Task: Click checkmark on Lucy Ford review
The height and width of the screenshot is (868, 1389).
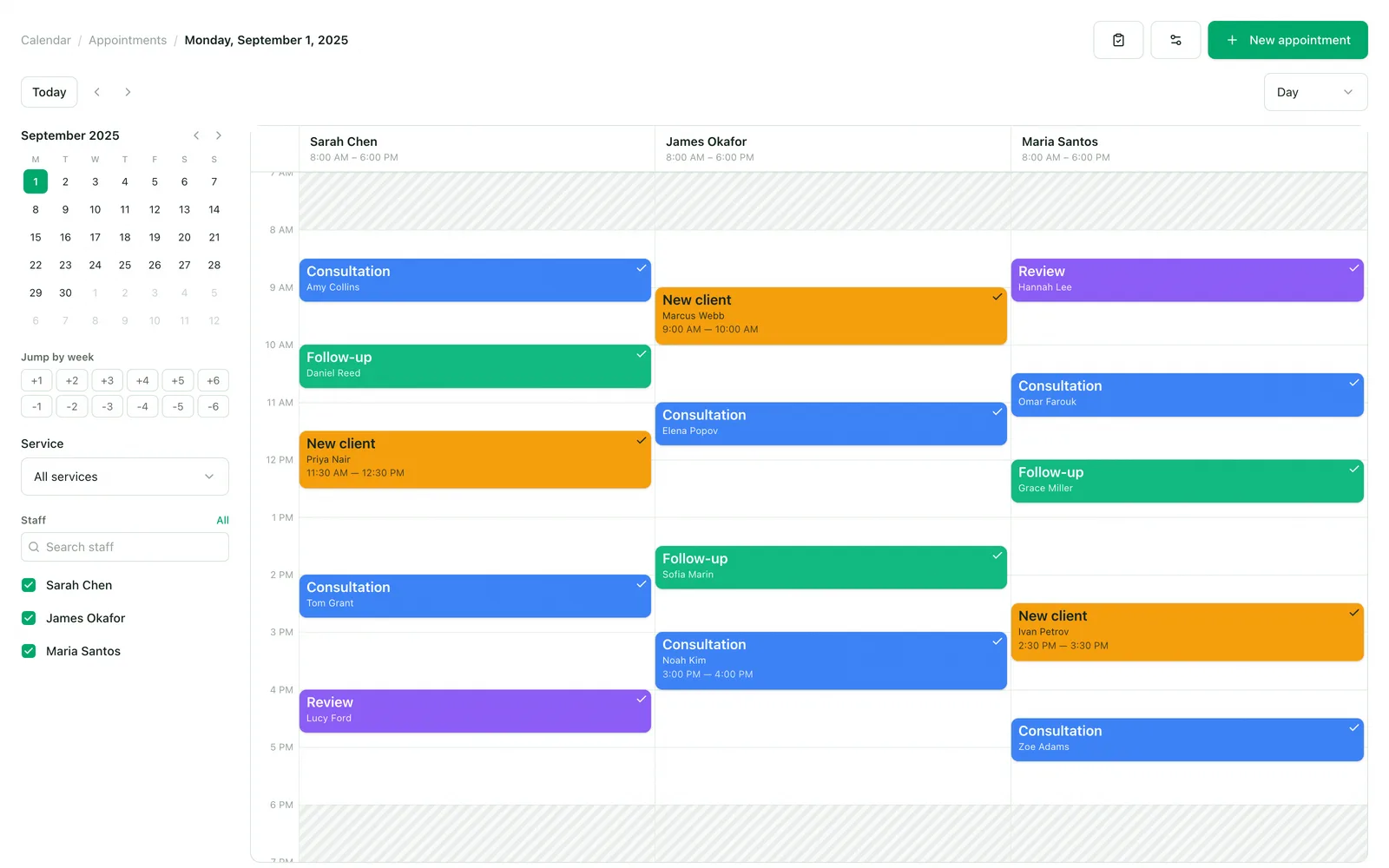Action: [x=642, y=699]
